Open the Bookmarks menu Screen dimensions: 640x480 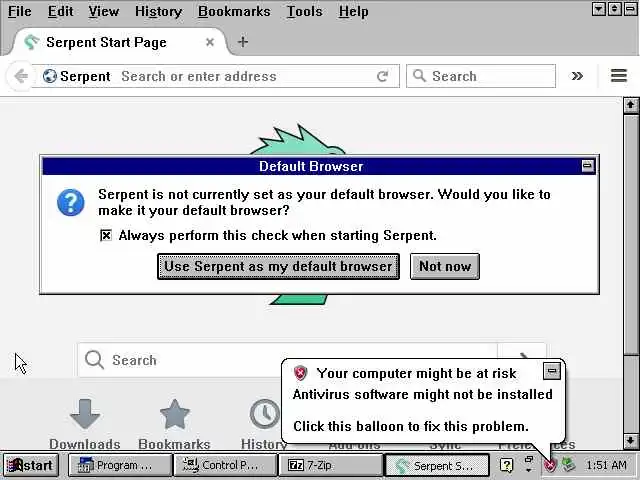(x=234, y=11)
